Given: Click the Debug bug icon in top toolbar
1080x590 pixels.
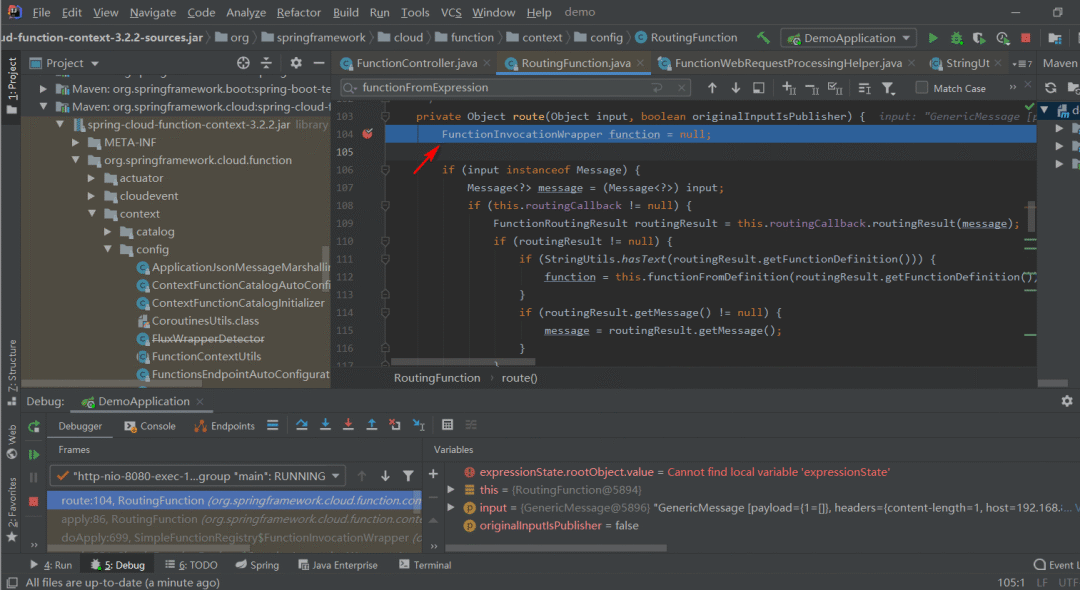Looking at the screenshot, I should click(x=956, y=38).
